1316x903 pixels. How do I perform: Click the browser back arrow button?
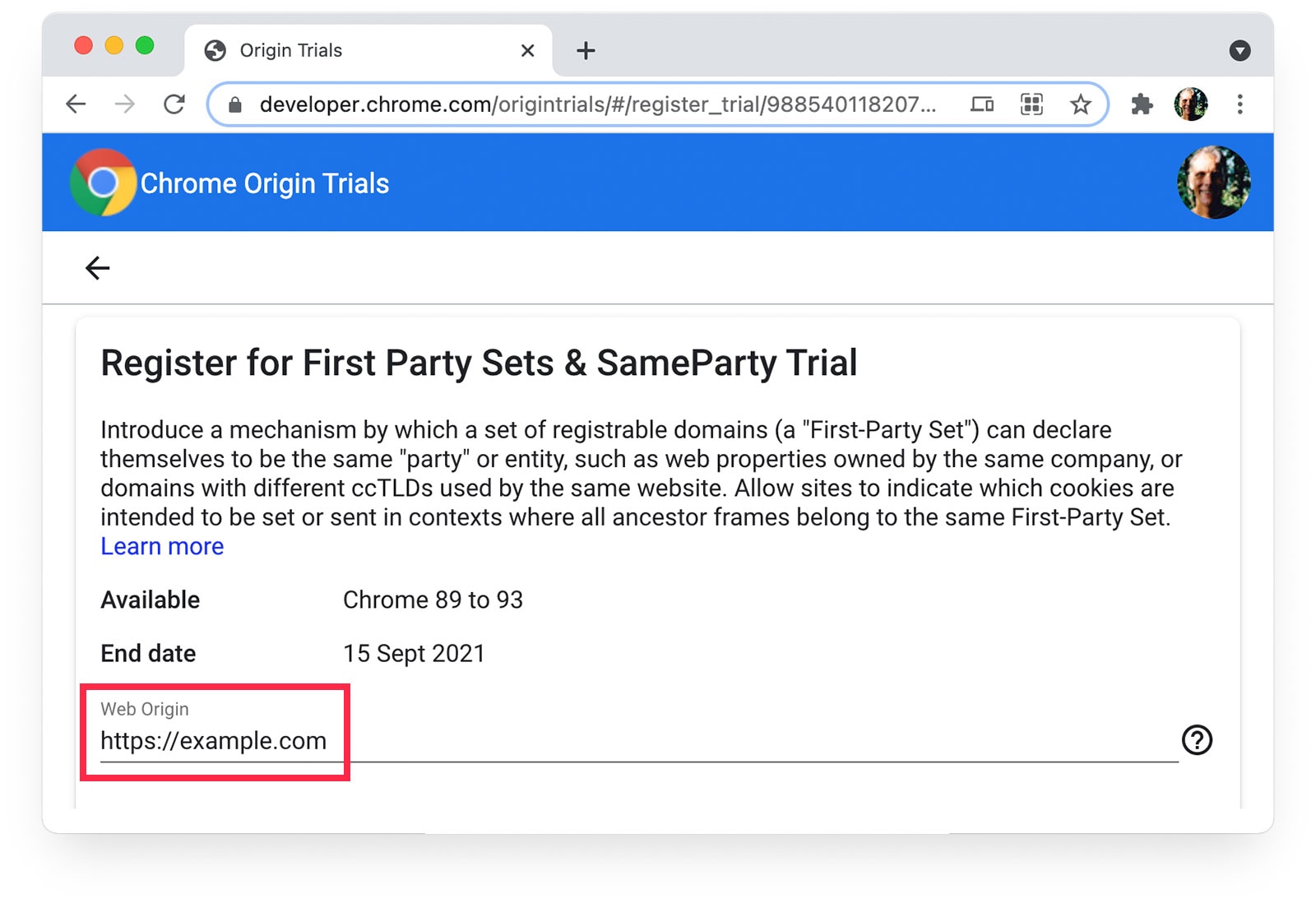tap(76, 104)
